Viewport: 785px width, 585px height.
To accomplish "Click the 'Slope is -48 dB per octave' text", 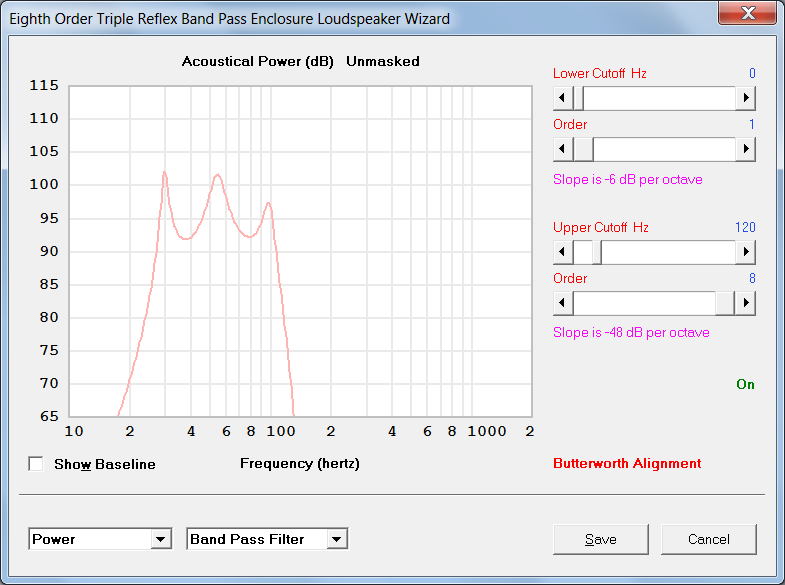I will (631, 333).
